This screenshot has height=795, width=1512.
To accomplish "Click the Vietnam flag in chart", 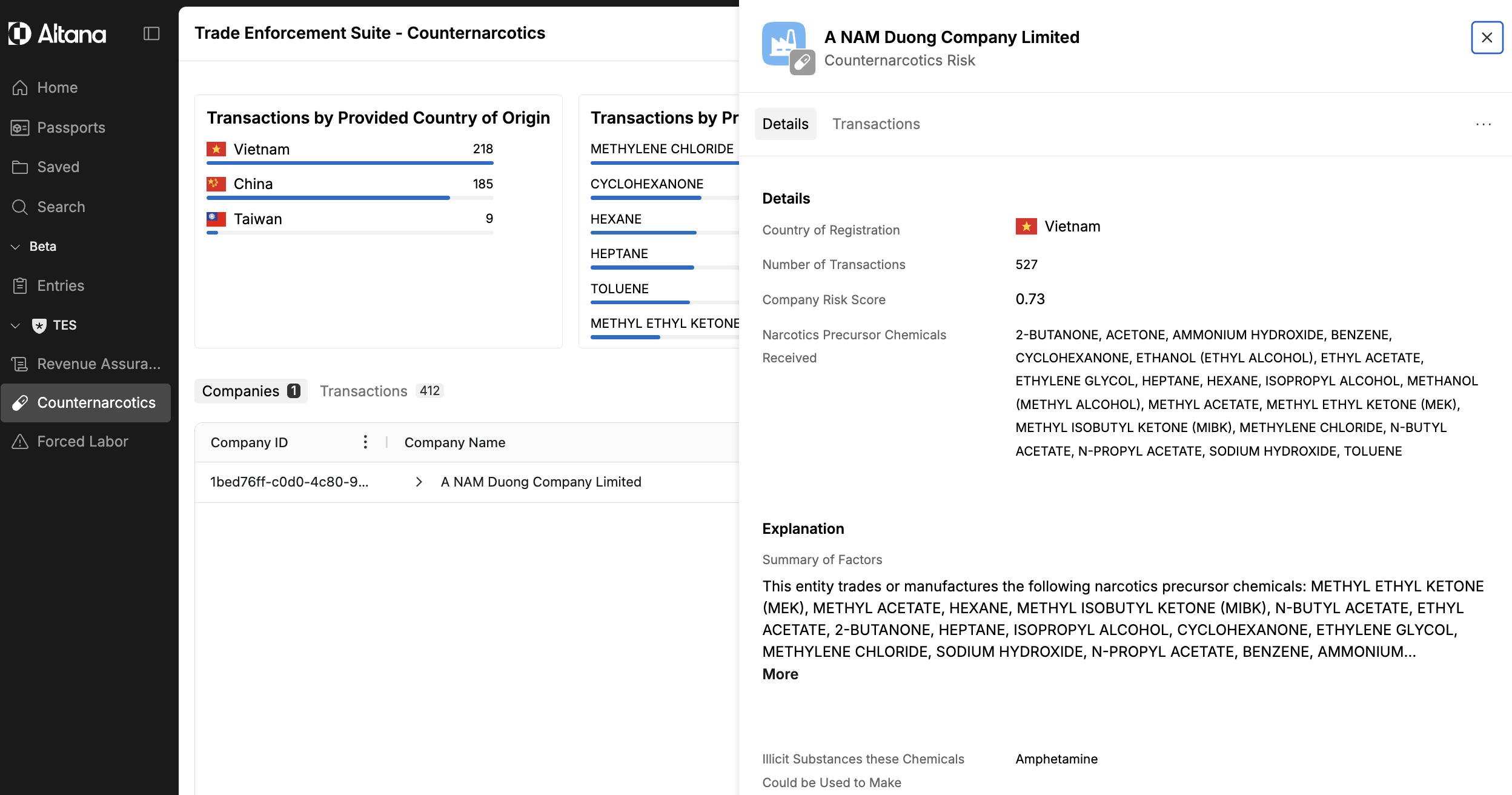I will (216, 149).
